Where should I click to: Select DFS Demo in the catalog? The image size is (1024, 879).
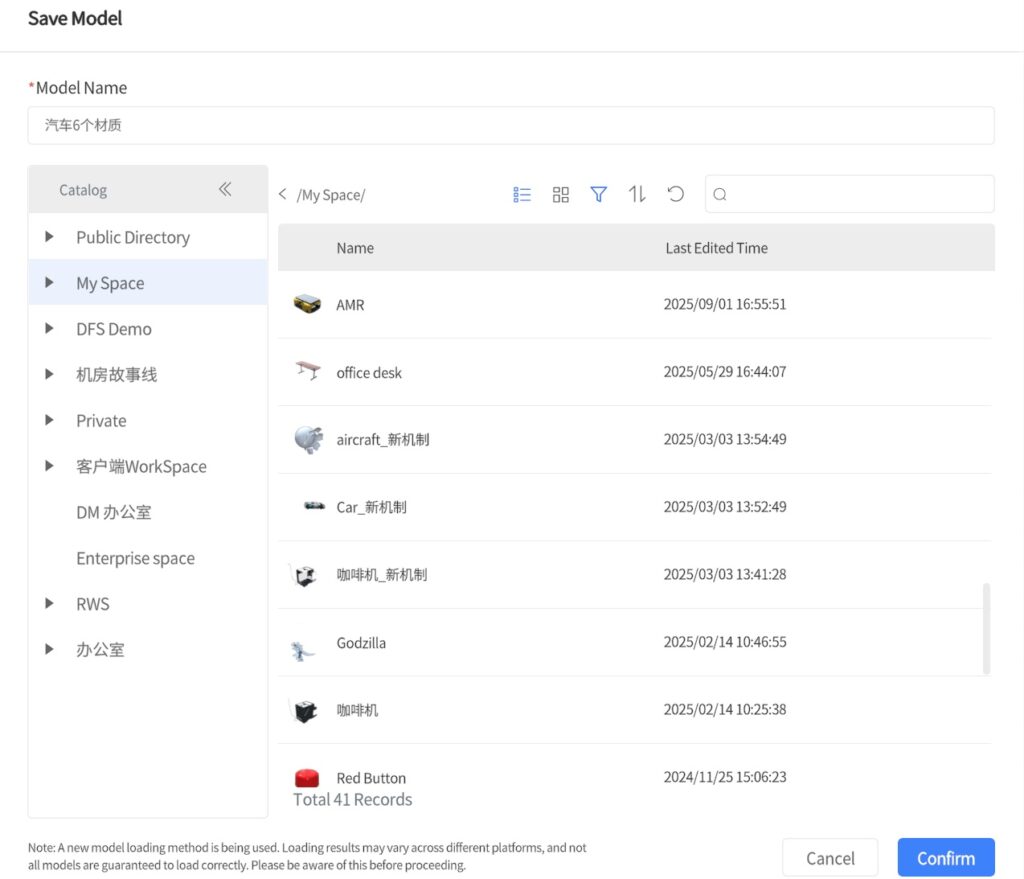tap(113, 329)
